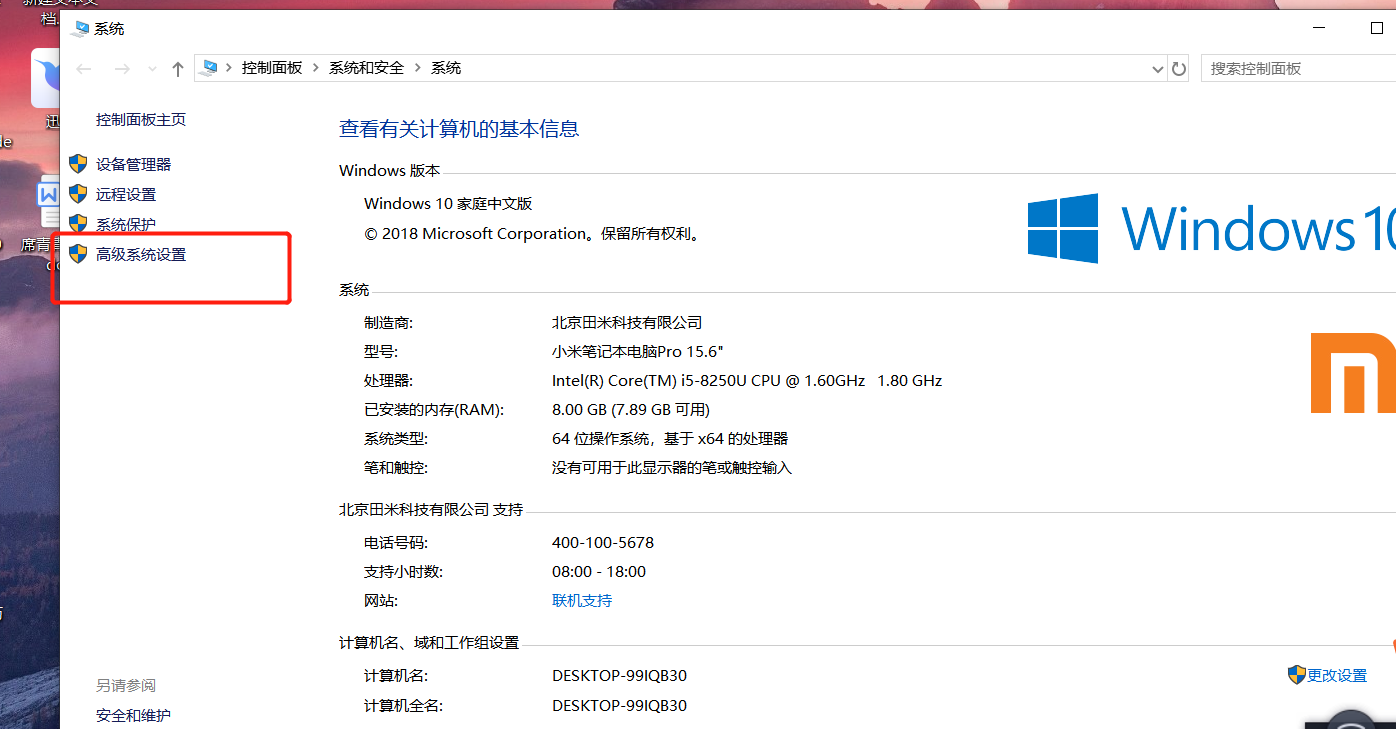Image resolution: width=1396 pixels, height=729 pixels.
Task: Click RAM value 8.00 GB (7.89 GB 可用)
Action: pos(631,410)
